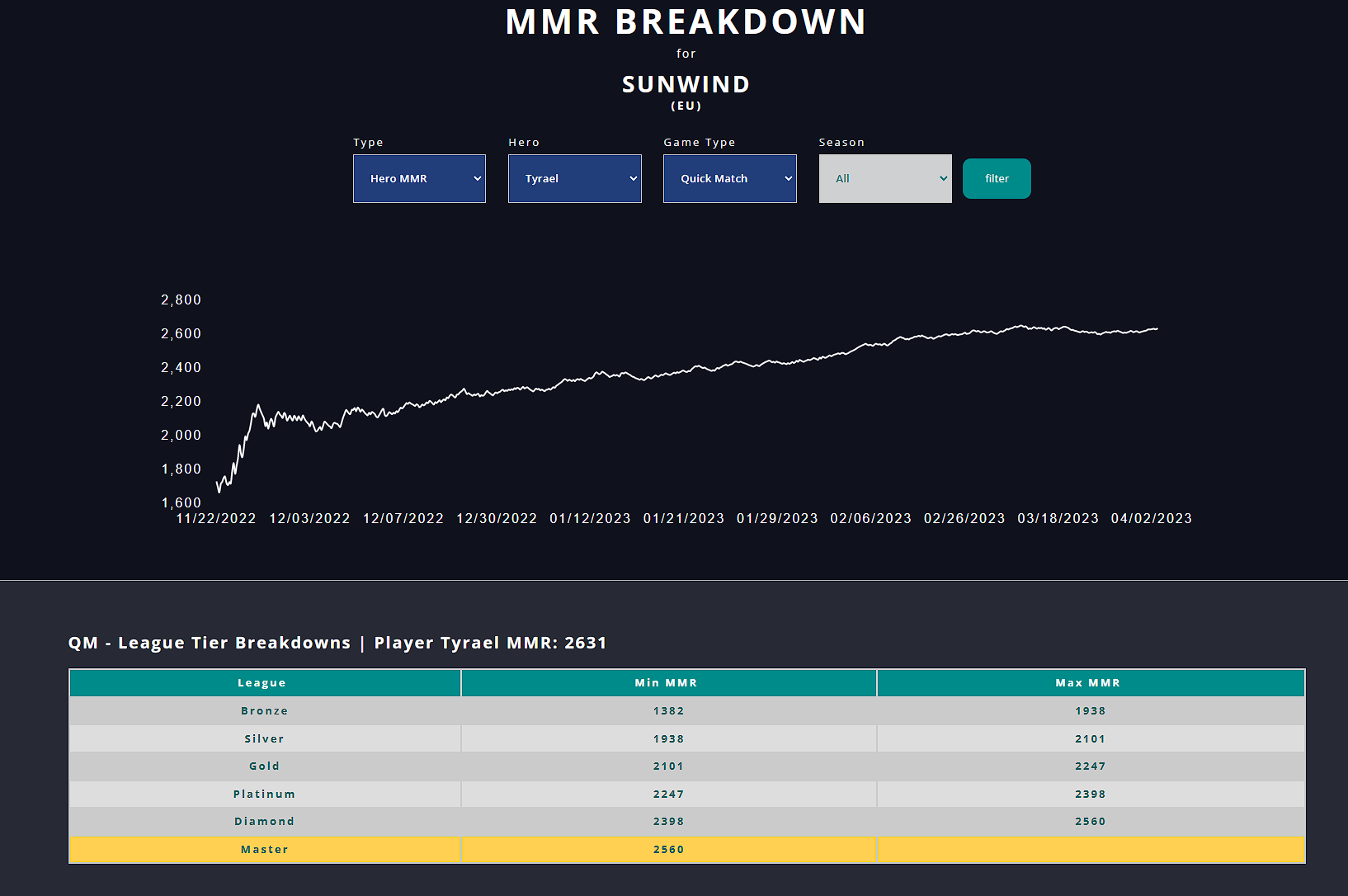Click the Max MMR column header
The height and width of the screenshot is (896, 1348).
1088,683
